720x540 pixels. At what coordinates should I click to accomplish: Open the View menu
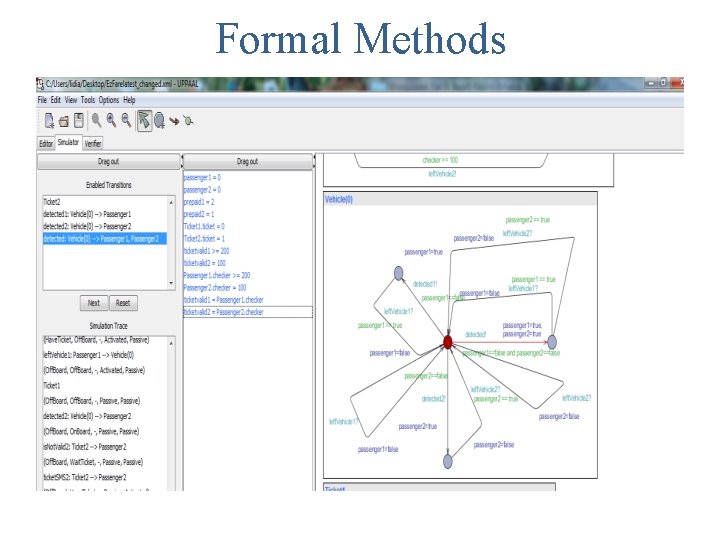pyautogui.click(x=71, y=100)
